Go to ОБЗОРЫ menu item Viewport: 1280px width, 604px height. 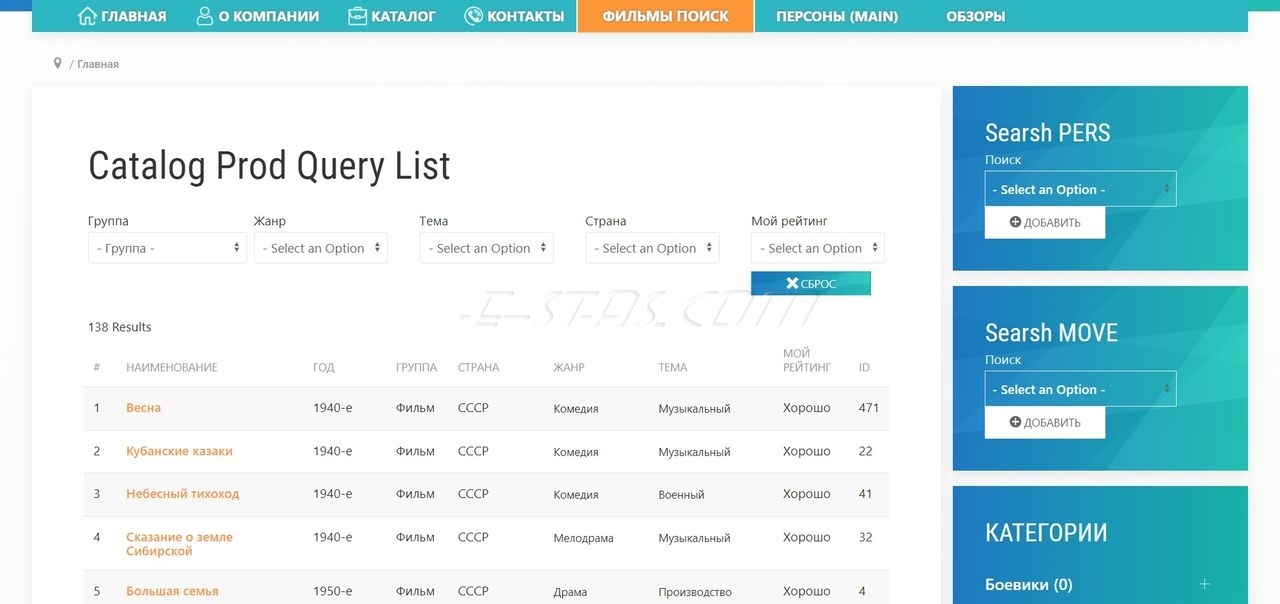(x=975, y=16)
